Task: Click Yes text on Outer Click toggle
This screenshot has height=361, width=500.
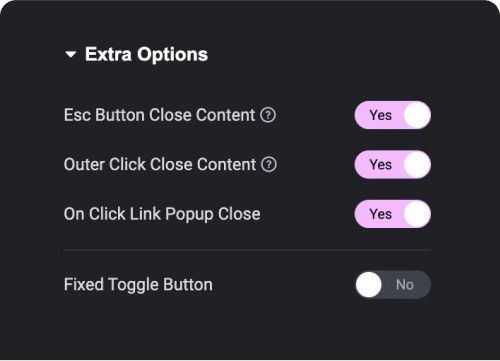Action: tap(380, 165)
